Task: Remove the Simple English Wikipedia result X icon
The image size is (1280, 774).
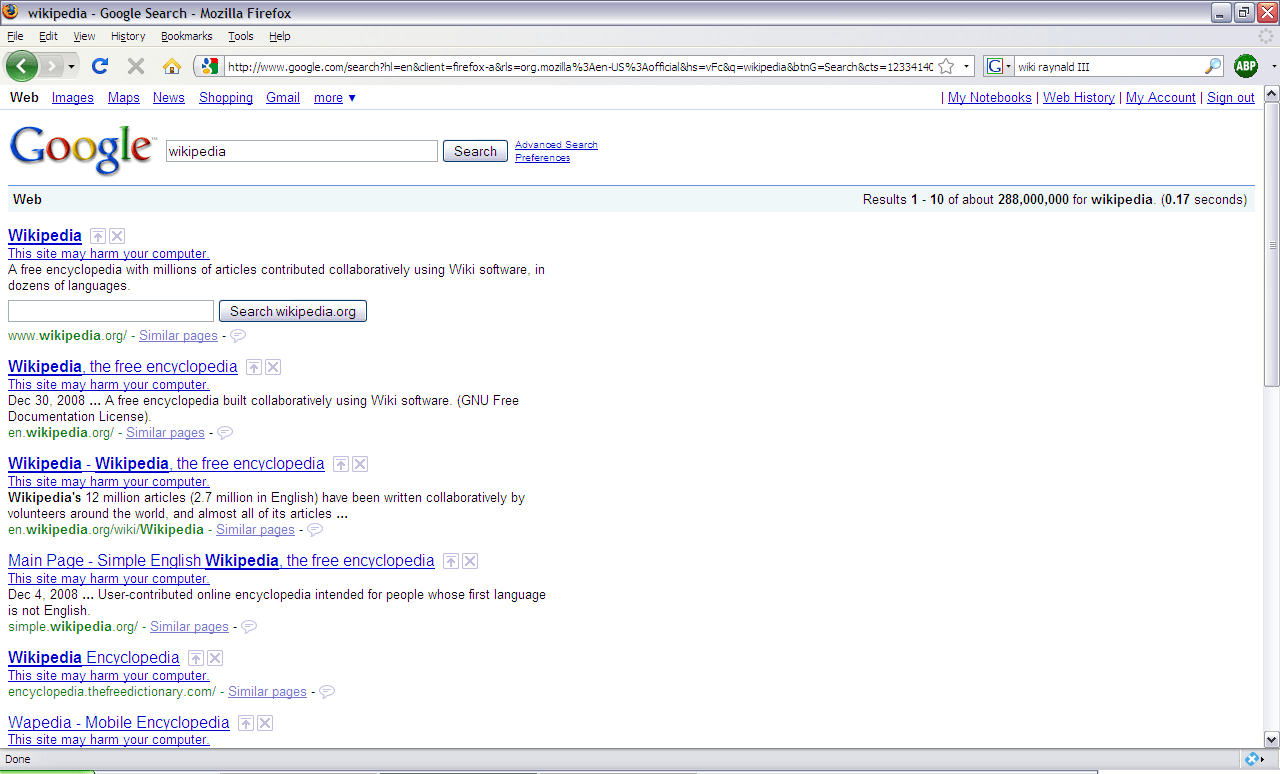Action: coord(470,561)
